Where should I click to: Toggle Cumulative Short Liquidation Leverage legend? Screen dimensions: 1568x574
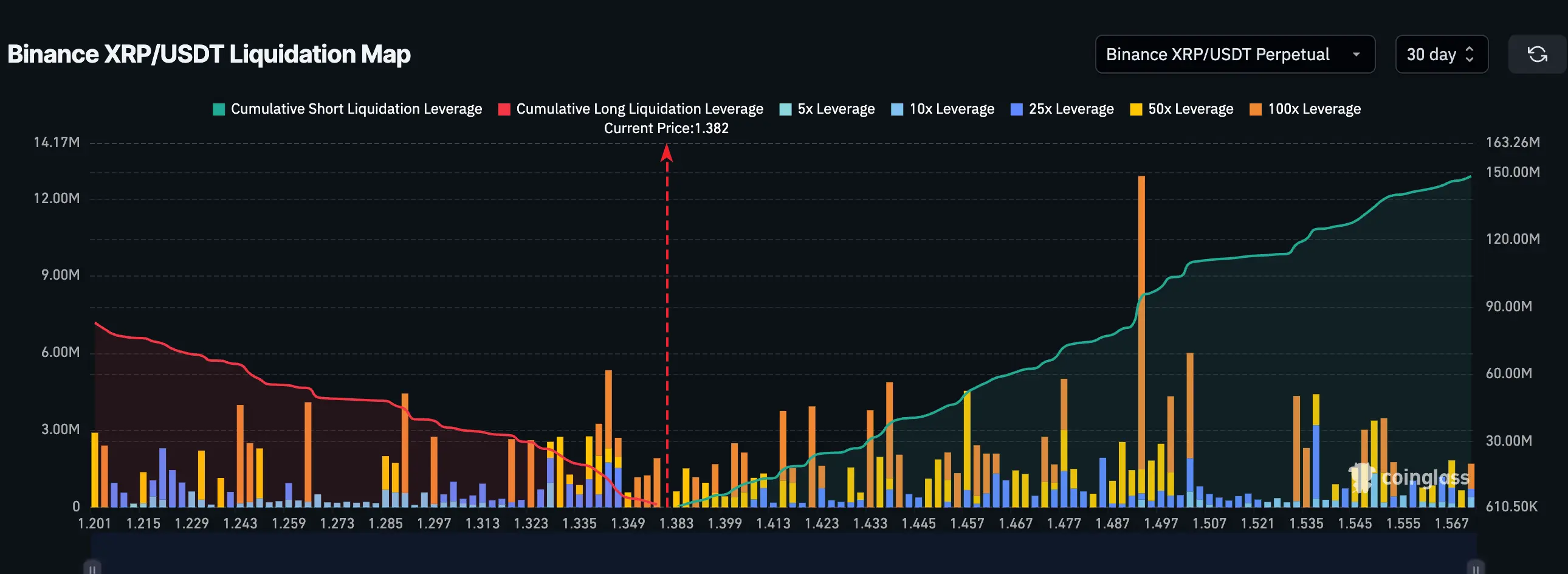[348, 109]
